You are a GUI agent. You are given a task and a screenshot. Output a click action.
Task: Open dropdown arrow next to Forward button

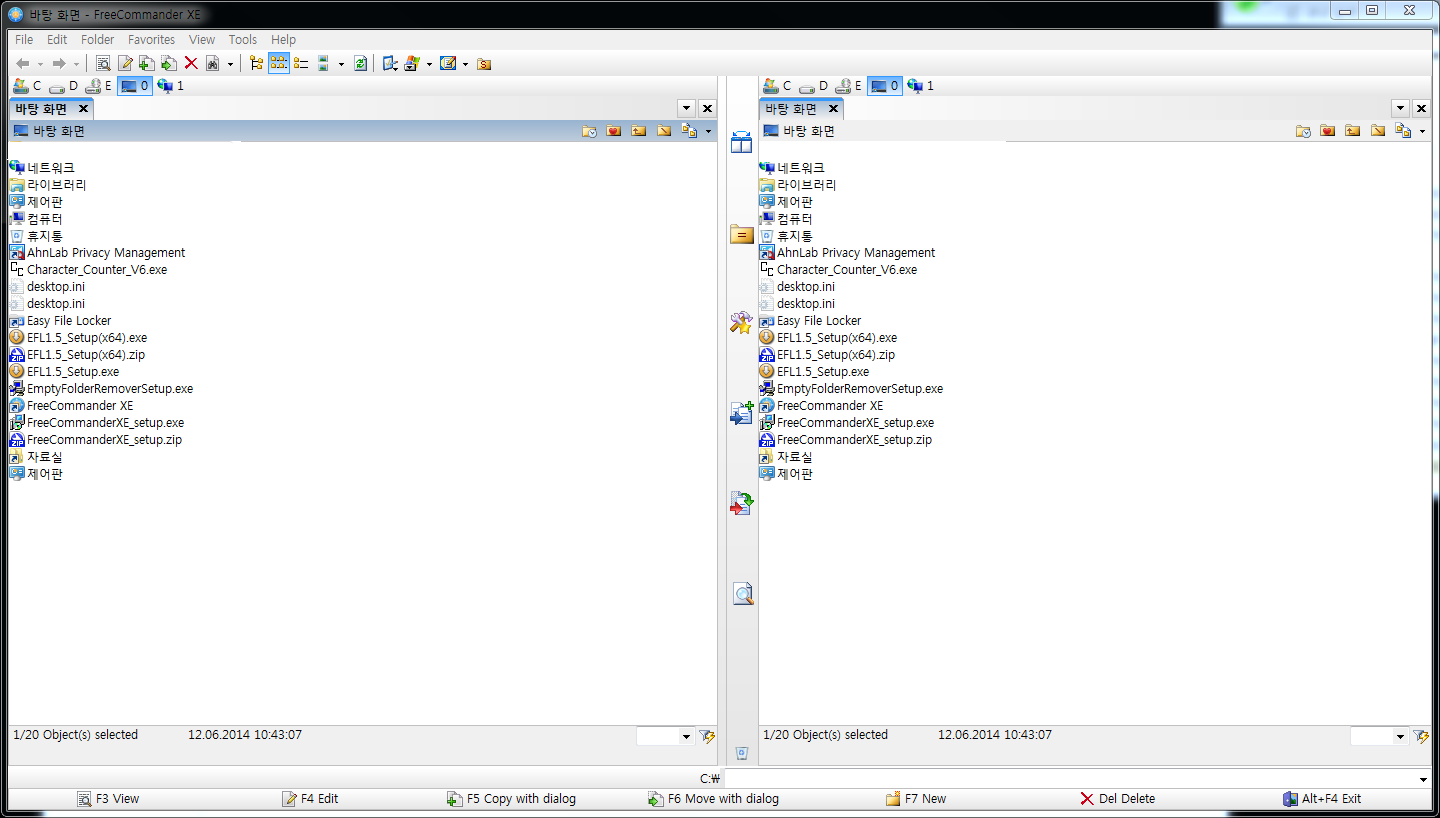coord(76,64)
